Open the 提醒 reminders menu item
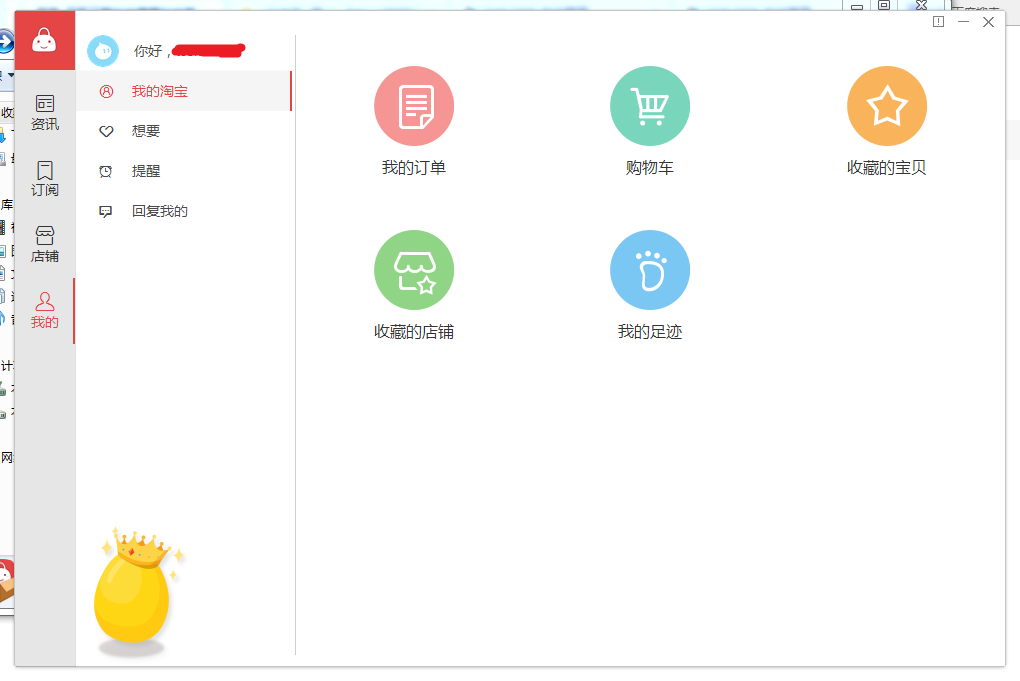The width and height of the screenshot is (1020, 681). [x=146, y=171]
